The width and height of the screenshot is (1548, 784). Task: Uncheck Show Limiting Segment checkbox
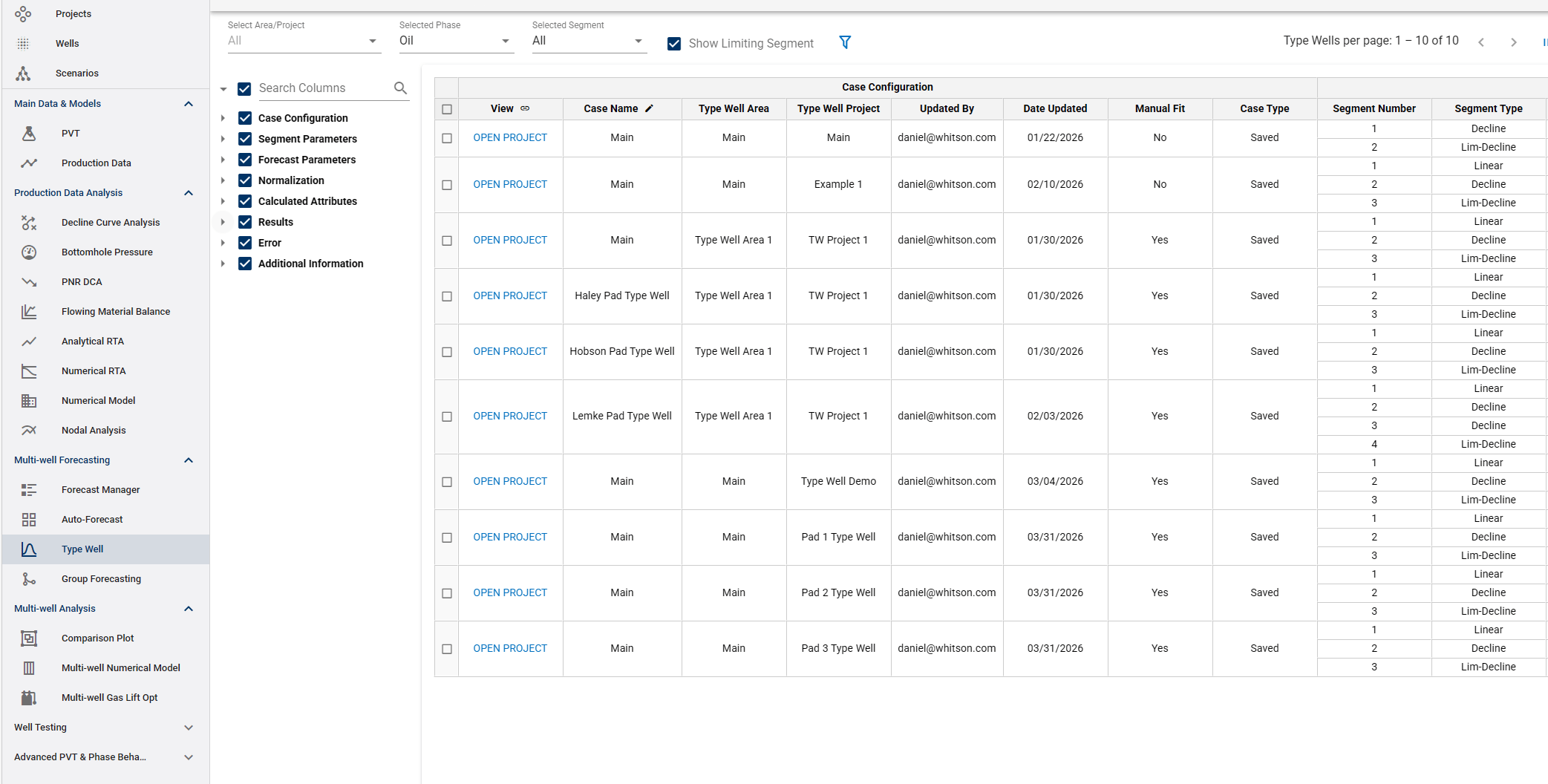pos(674,44)
